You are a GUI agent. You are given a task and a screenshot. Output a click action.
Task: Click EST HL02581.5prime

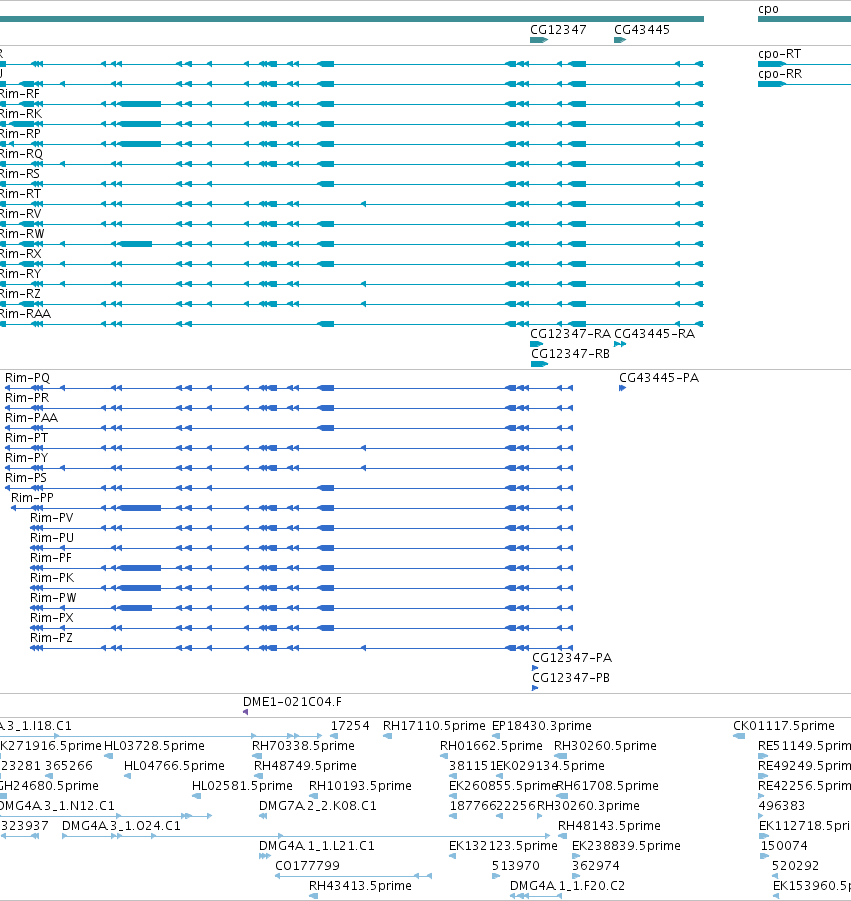(242, 786)
